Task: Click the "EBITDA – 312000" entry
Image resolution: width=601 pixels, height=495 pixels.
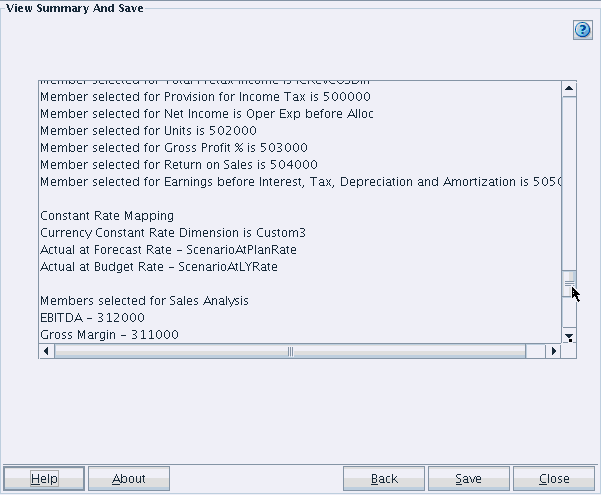Action: [92, 318]
